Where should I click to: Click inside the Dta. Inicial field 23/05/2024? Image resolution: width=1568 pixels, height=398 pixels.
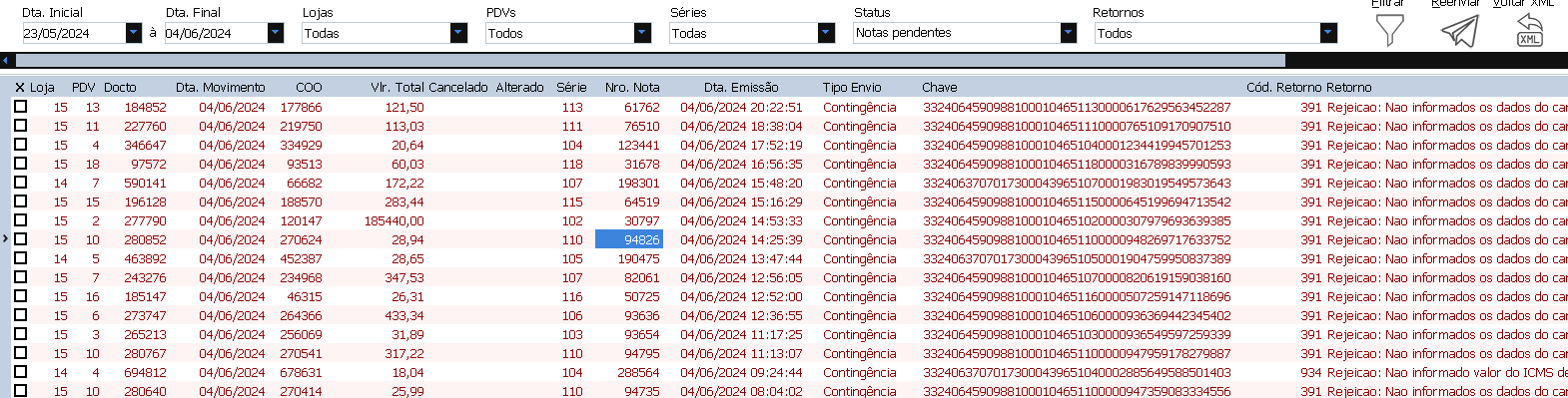click(x=74, y=33)
